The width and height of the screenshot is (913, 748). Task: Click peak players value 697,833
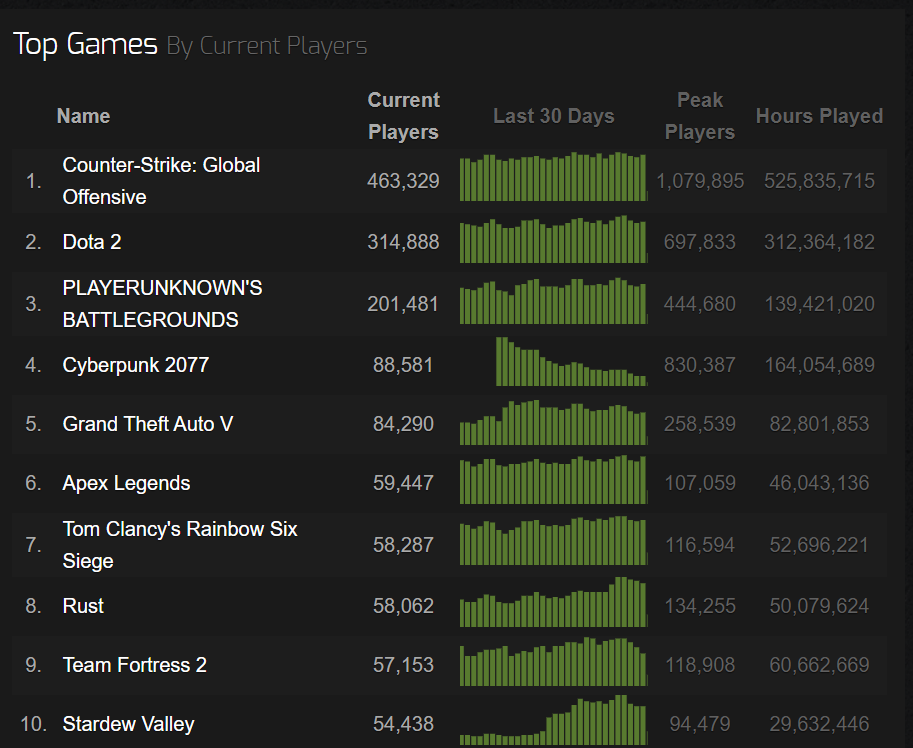point(700,242)
